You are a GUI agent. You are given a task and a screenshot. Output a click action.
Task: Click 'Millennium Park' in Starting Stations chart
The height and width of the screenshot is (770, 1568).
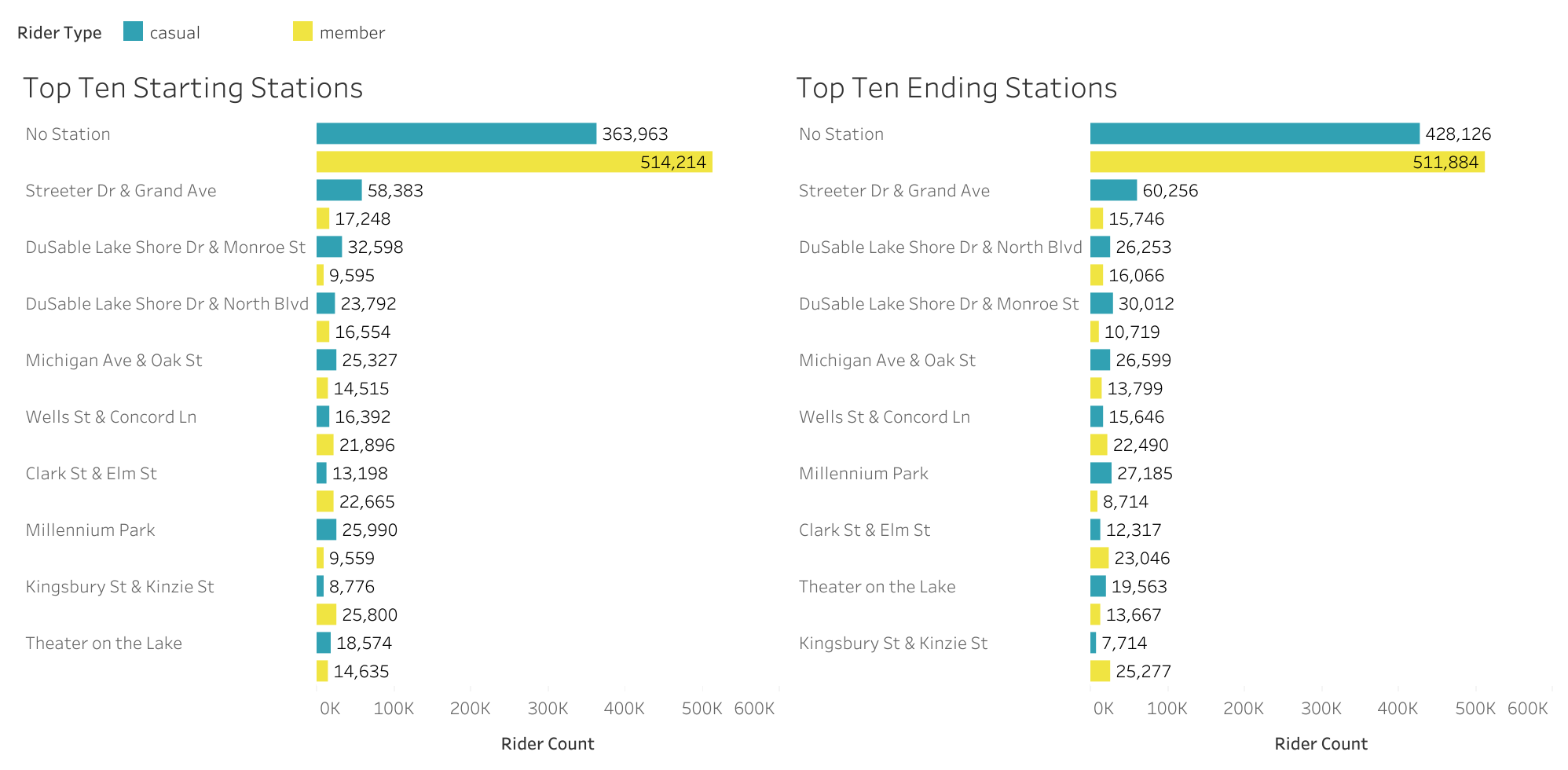pos(90,530)
